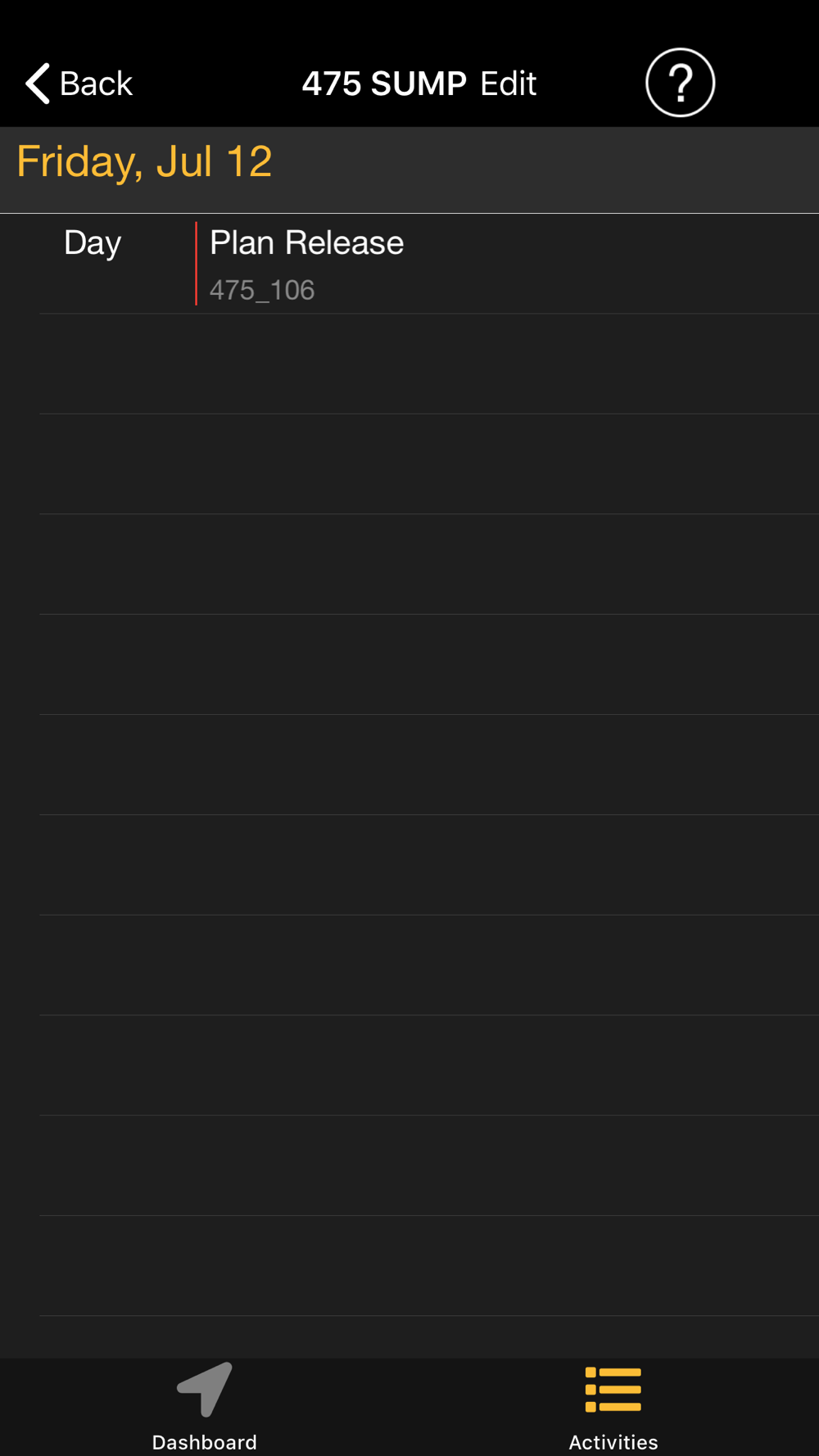Image resolution: width=819 pixels, height=1456 pixels.
Task: Tap the 475_106 subtitle text
Action: 262,290
